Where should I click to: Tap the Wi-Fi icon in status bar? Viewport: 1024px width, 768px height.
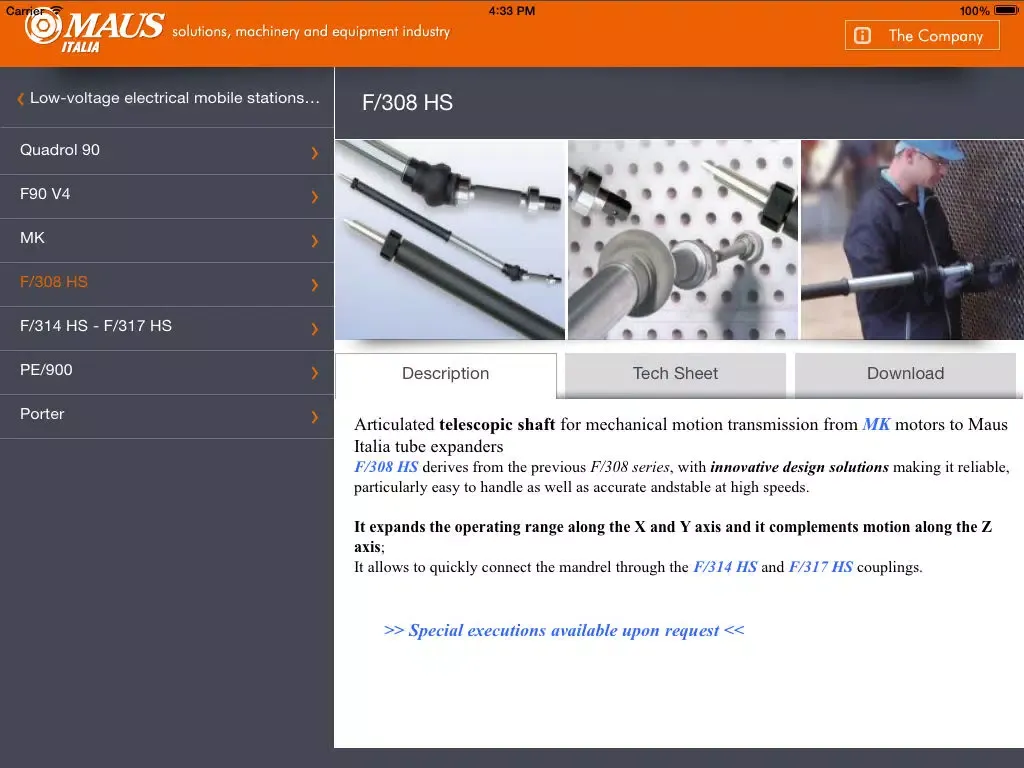click(x=56, y=10)
